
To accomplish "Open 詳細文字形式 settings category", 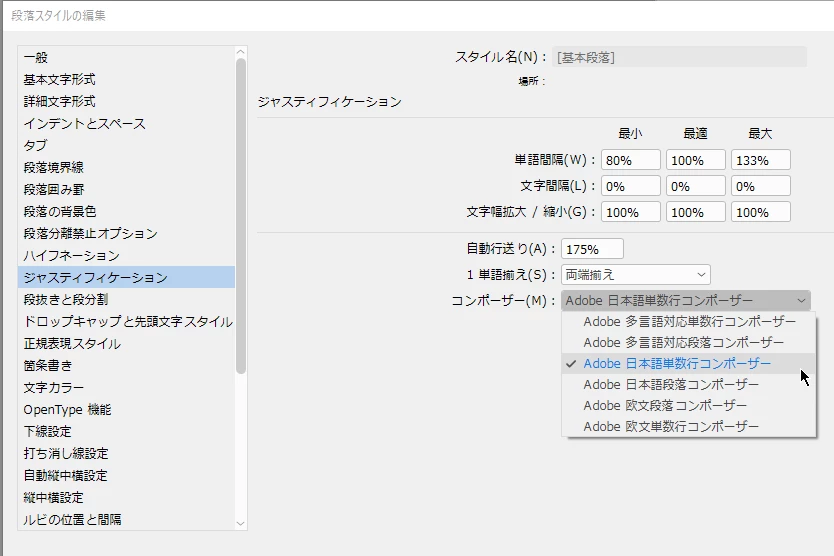I will pyautogui.click(x=126, y=101).
